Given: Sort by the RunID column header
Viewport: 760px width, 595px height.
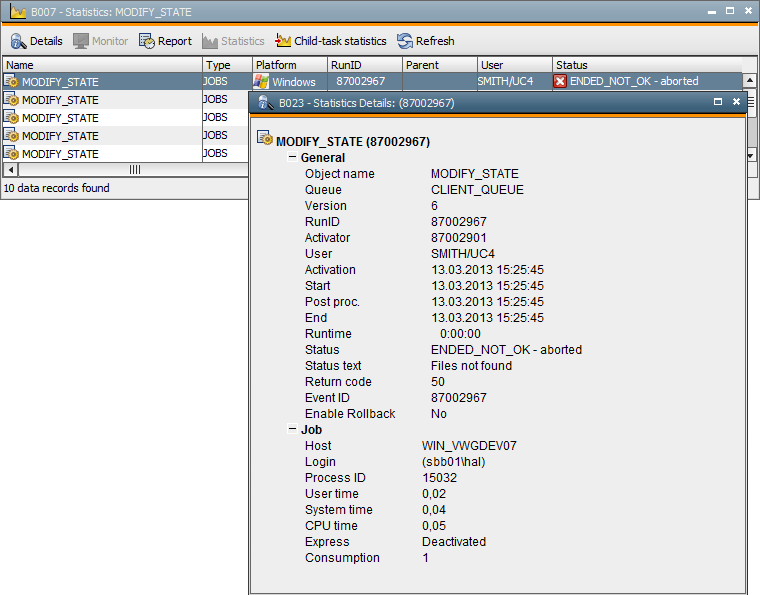Looking at the screenshot, I should coord(365,65).
